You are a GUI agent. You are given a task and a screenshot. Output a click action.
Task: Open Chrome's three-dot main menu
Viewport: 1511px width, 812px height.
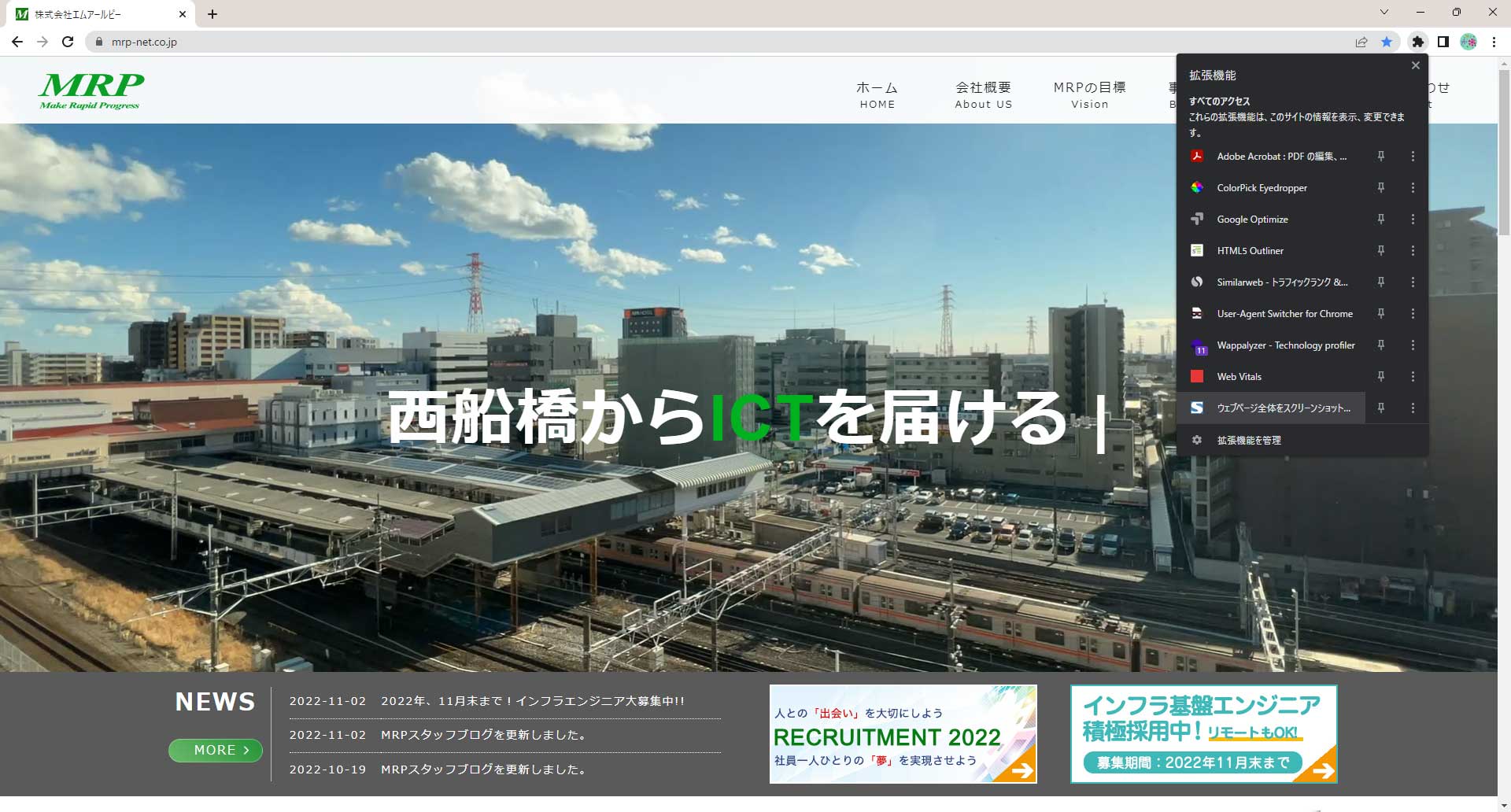pyautogui.click(x=1494, y=42)
